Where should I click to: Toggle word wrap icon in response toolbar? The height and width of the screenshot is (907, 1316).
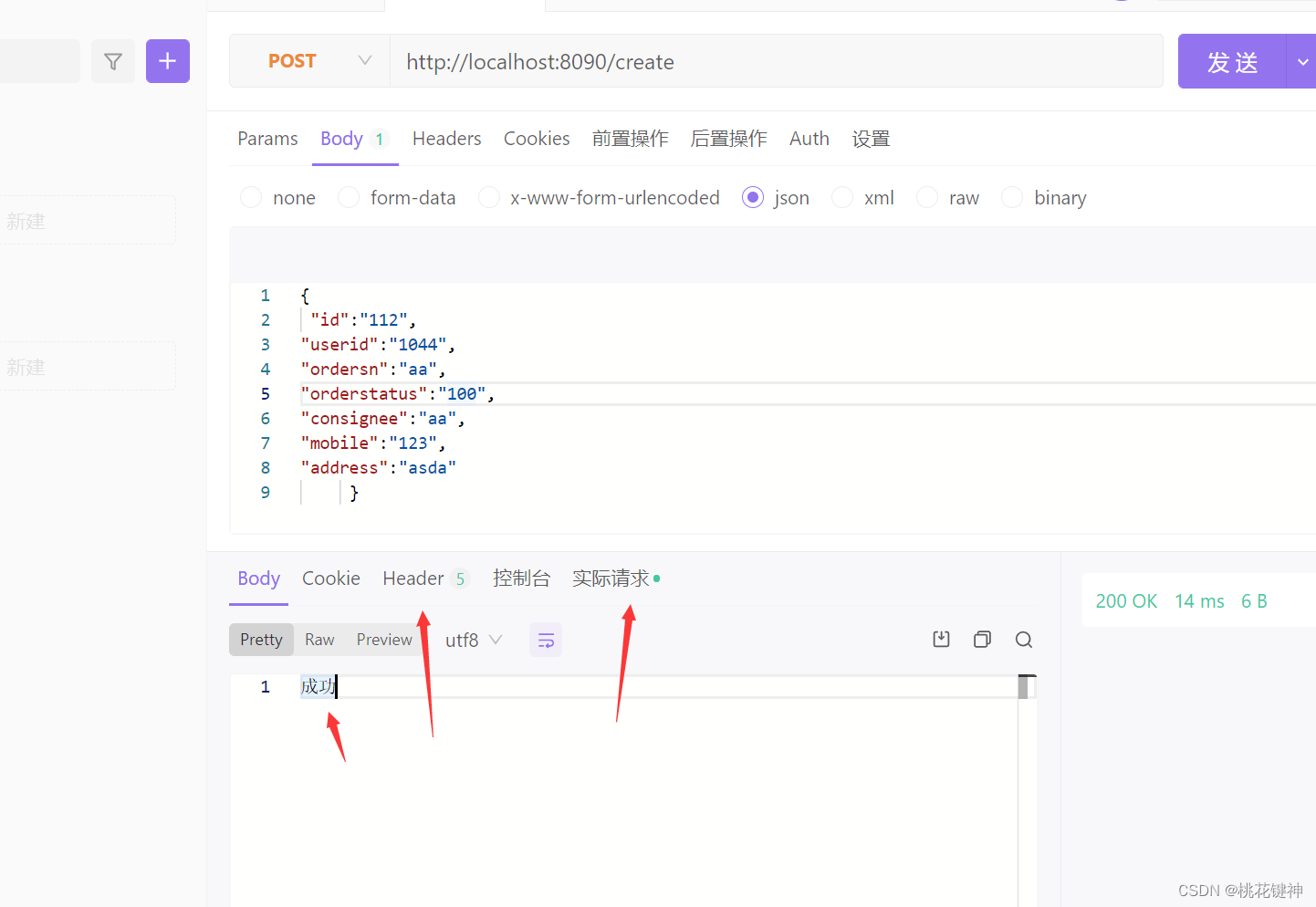pos(546,641)
